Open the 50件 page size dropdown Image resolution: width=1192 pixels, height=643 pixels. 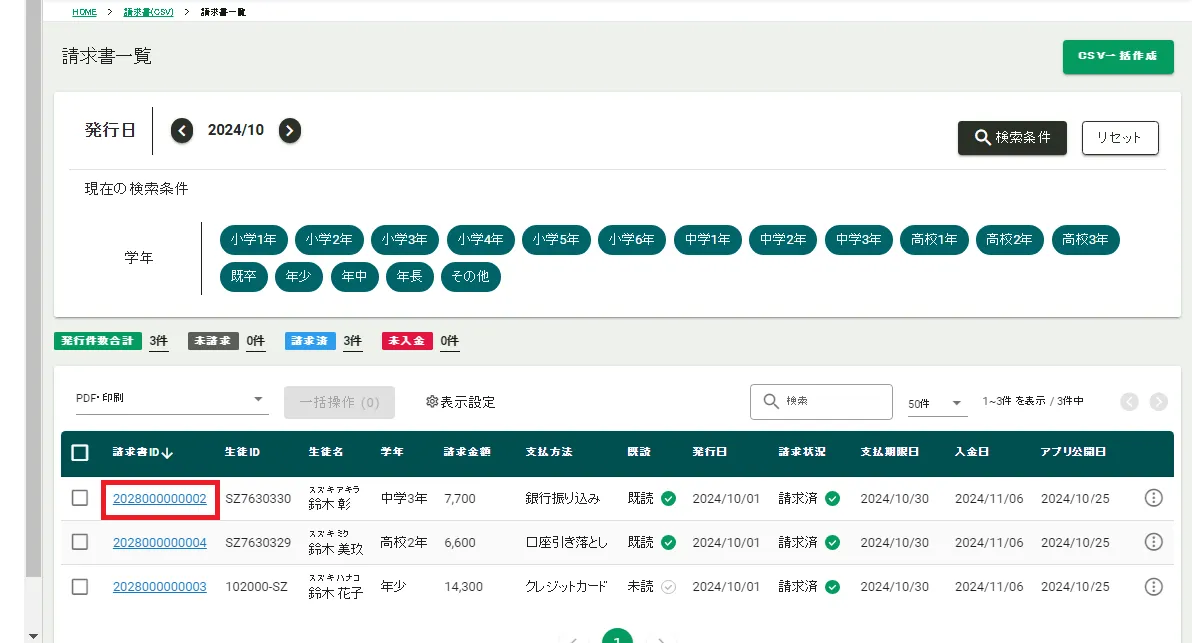[x=937, y=403]
